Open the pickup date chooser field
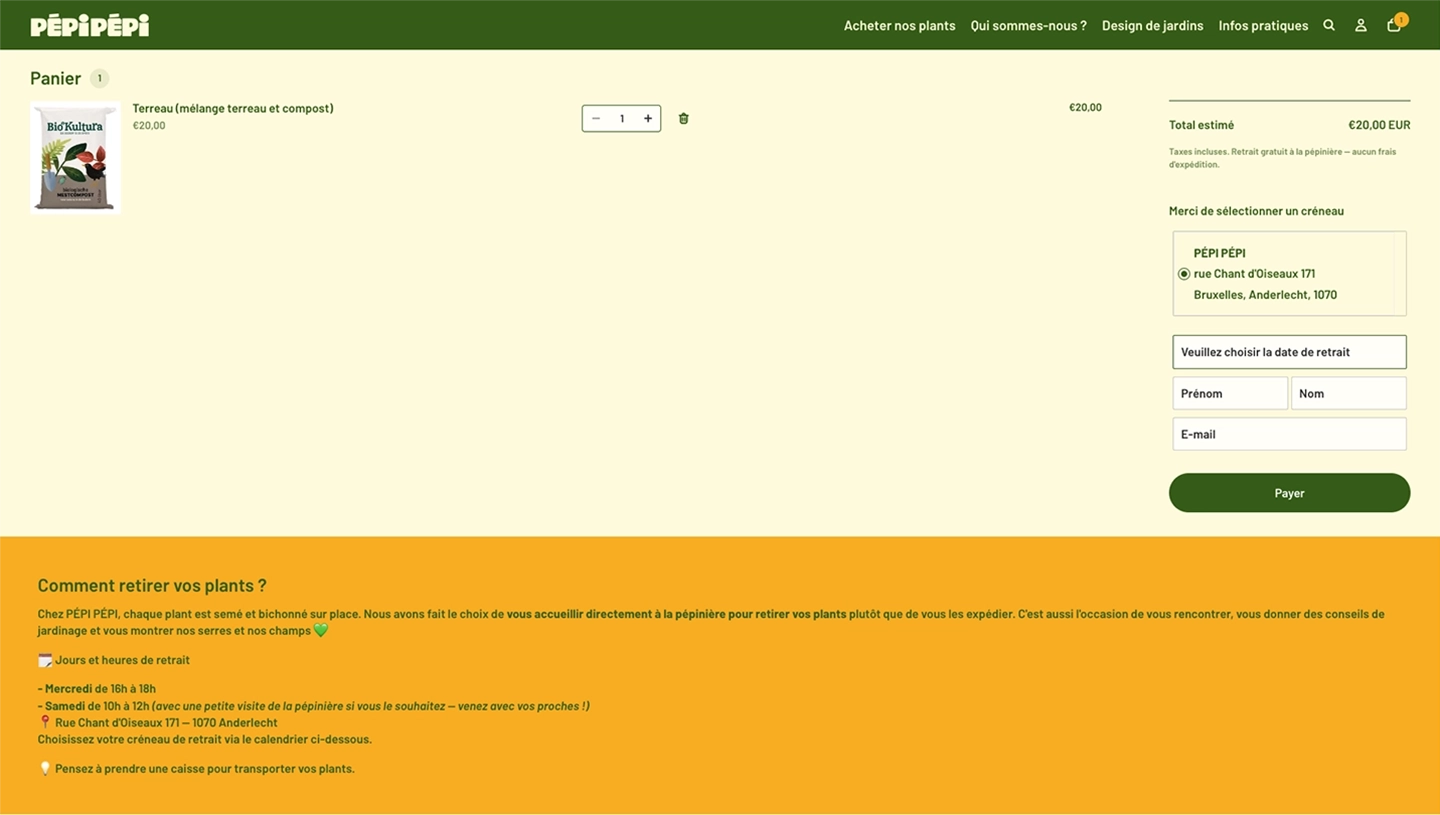 1289,352
